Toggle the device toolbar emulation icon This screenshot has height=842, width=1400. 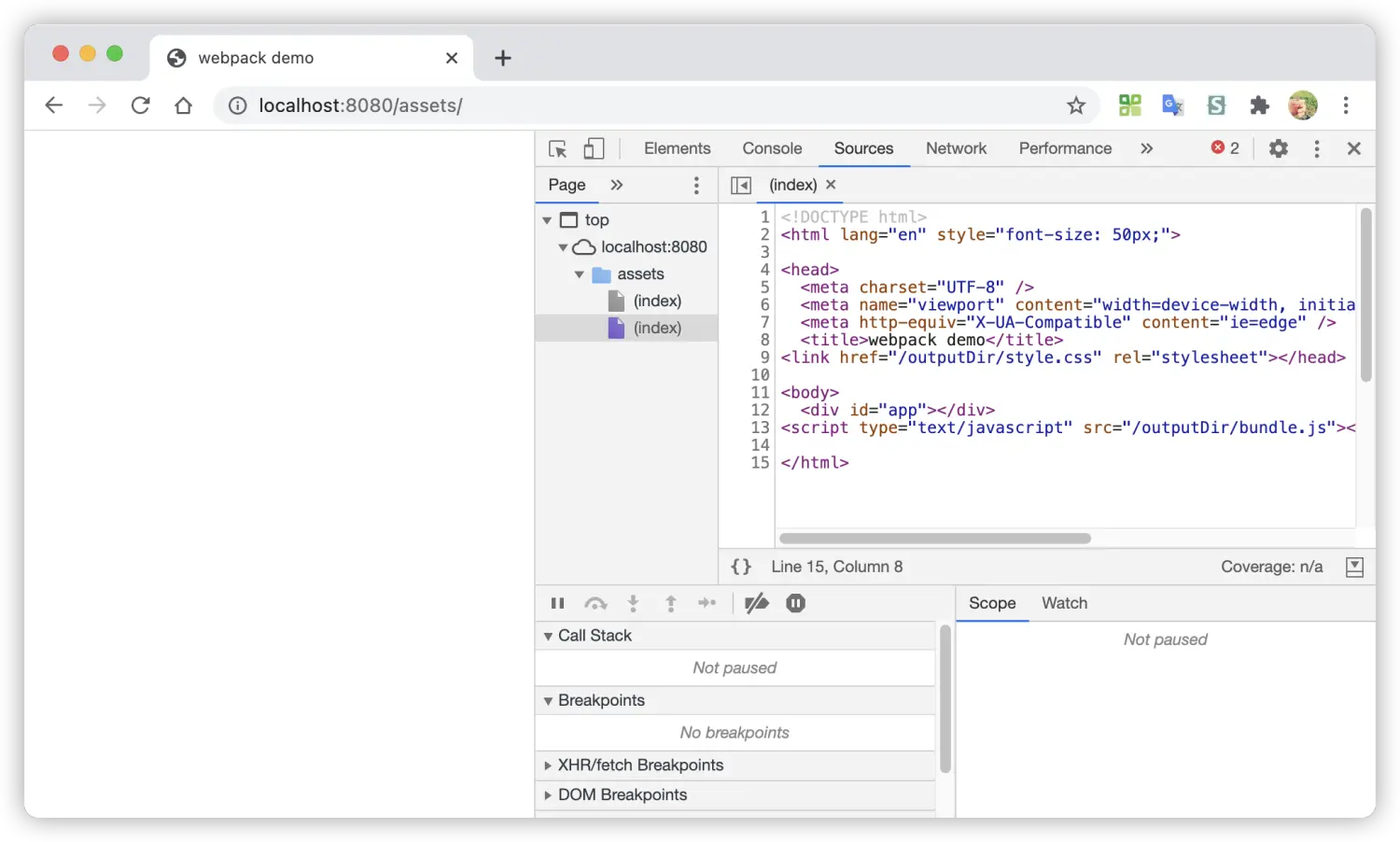coord(594,149)
